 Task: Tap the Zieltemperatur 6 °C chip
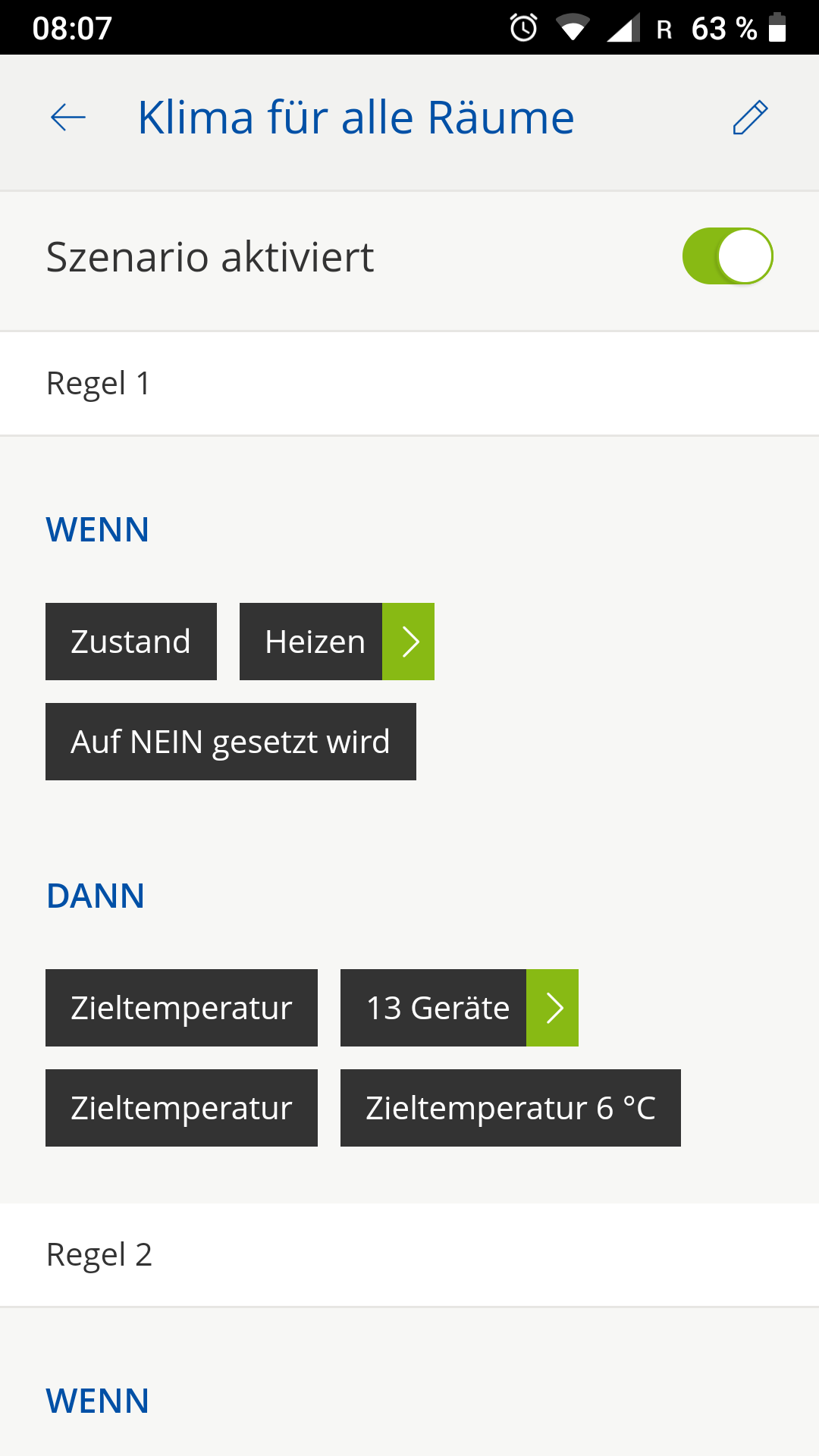pyautogui.click(x=510, y=1108)
